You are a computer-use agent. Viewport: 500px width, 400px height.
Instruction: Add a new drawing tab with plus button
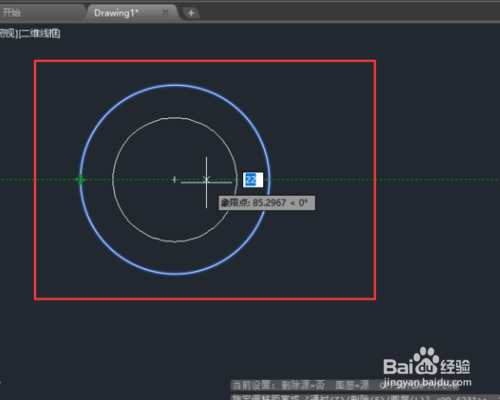(x=191, y=13)
